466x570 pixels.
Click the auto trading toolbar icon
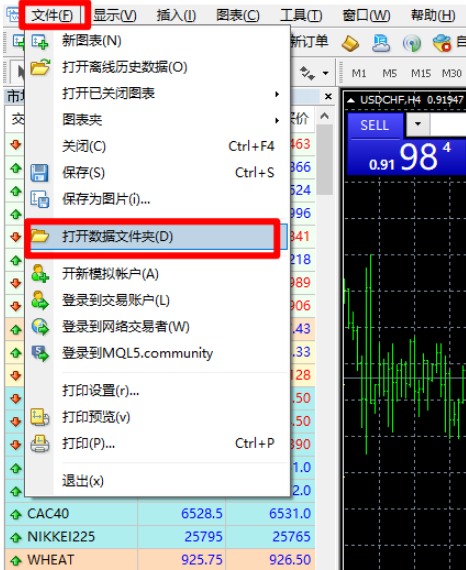(442, 43)
